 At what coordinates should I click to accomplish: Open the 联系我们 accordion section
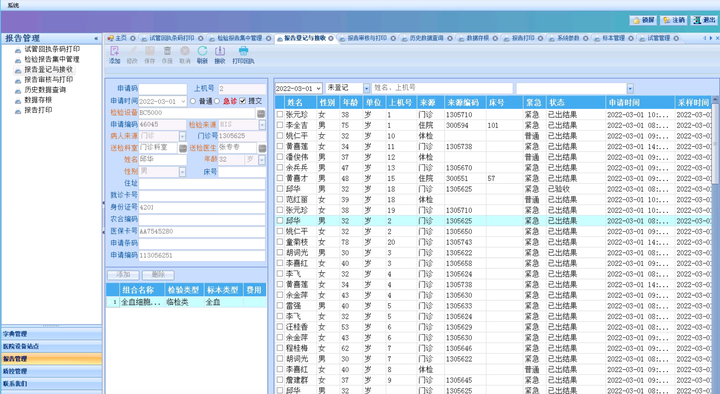(x=51, y=383)
